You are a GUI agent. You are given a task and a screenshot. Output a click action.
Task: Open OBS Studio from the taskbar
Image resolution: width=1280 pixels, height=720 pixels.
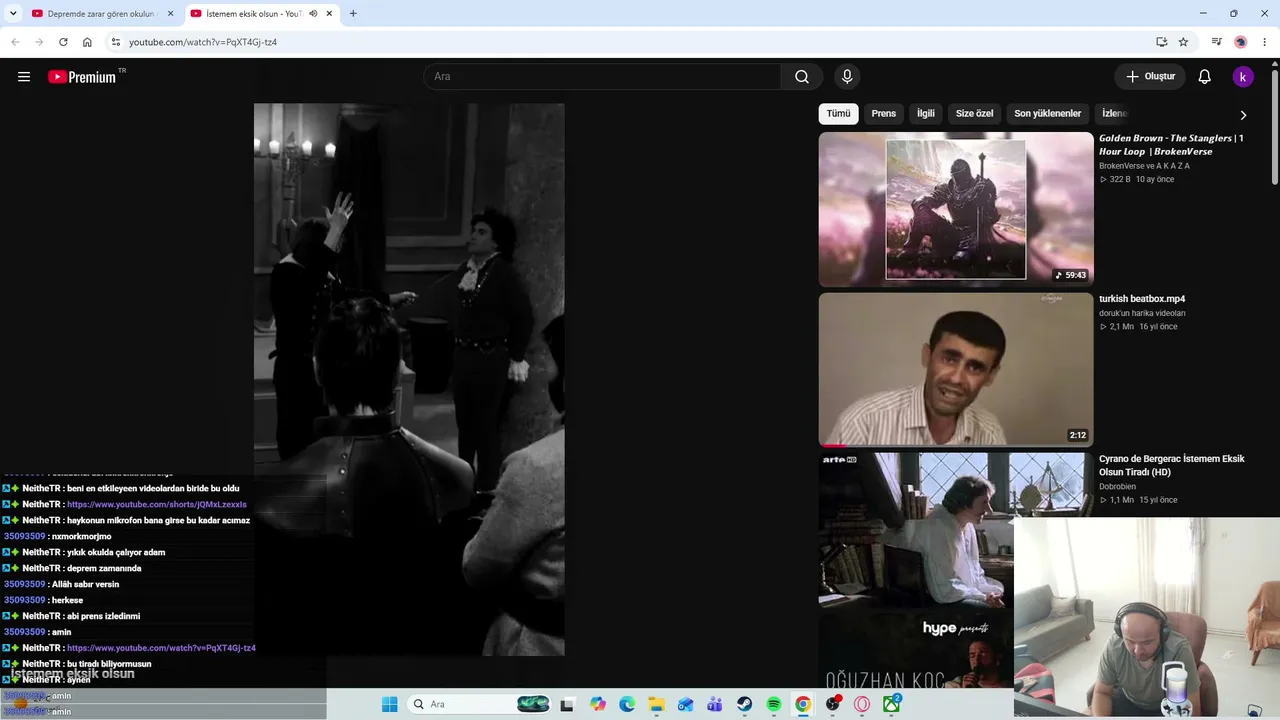click(x=833, y=704)
